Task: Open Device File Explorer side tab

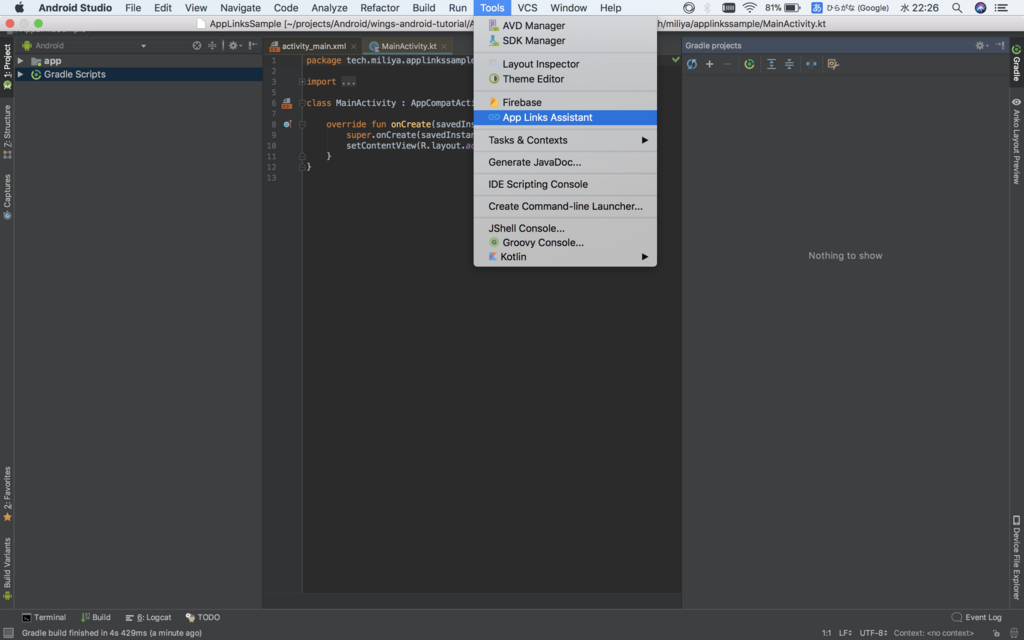Action: point(1017,558)
